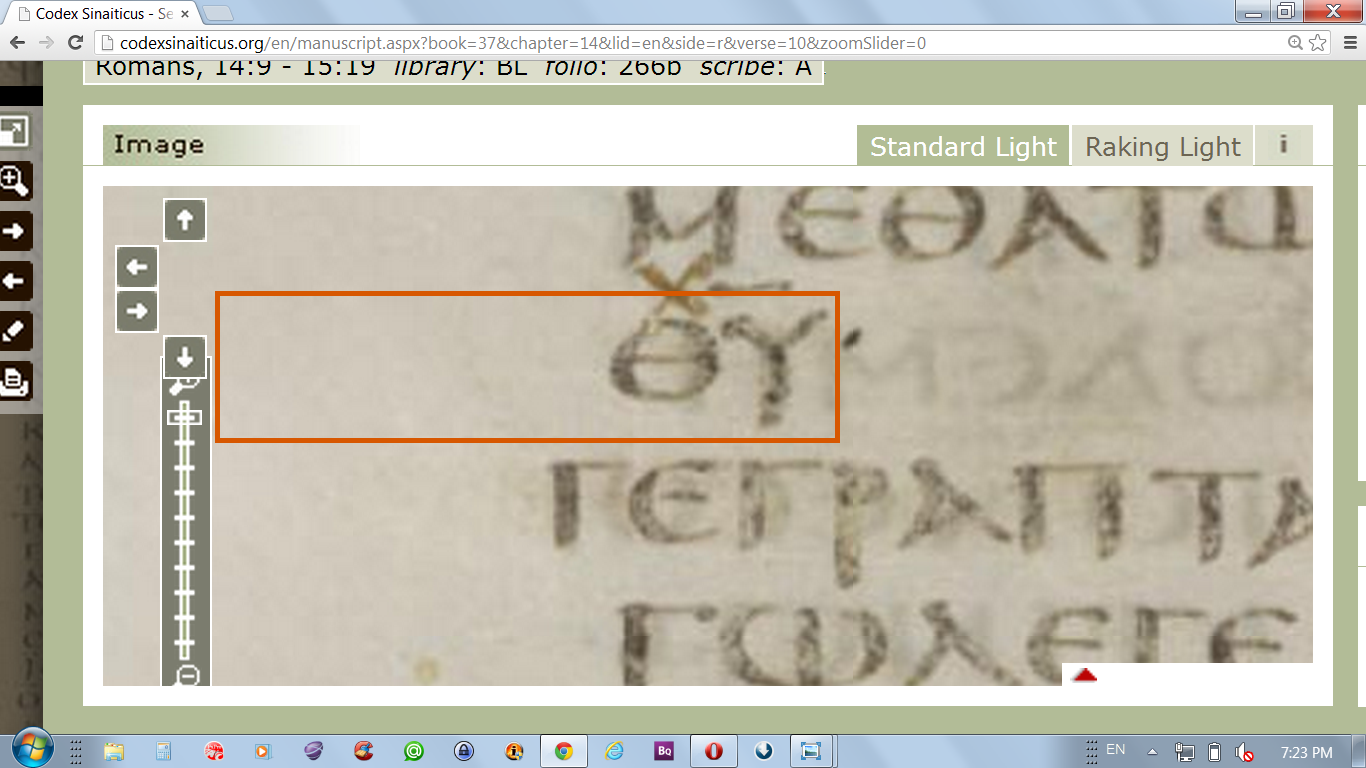Enable Standard Light view
The height and width of the screenshot is (768, 1366).
coord(963,145)
